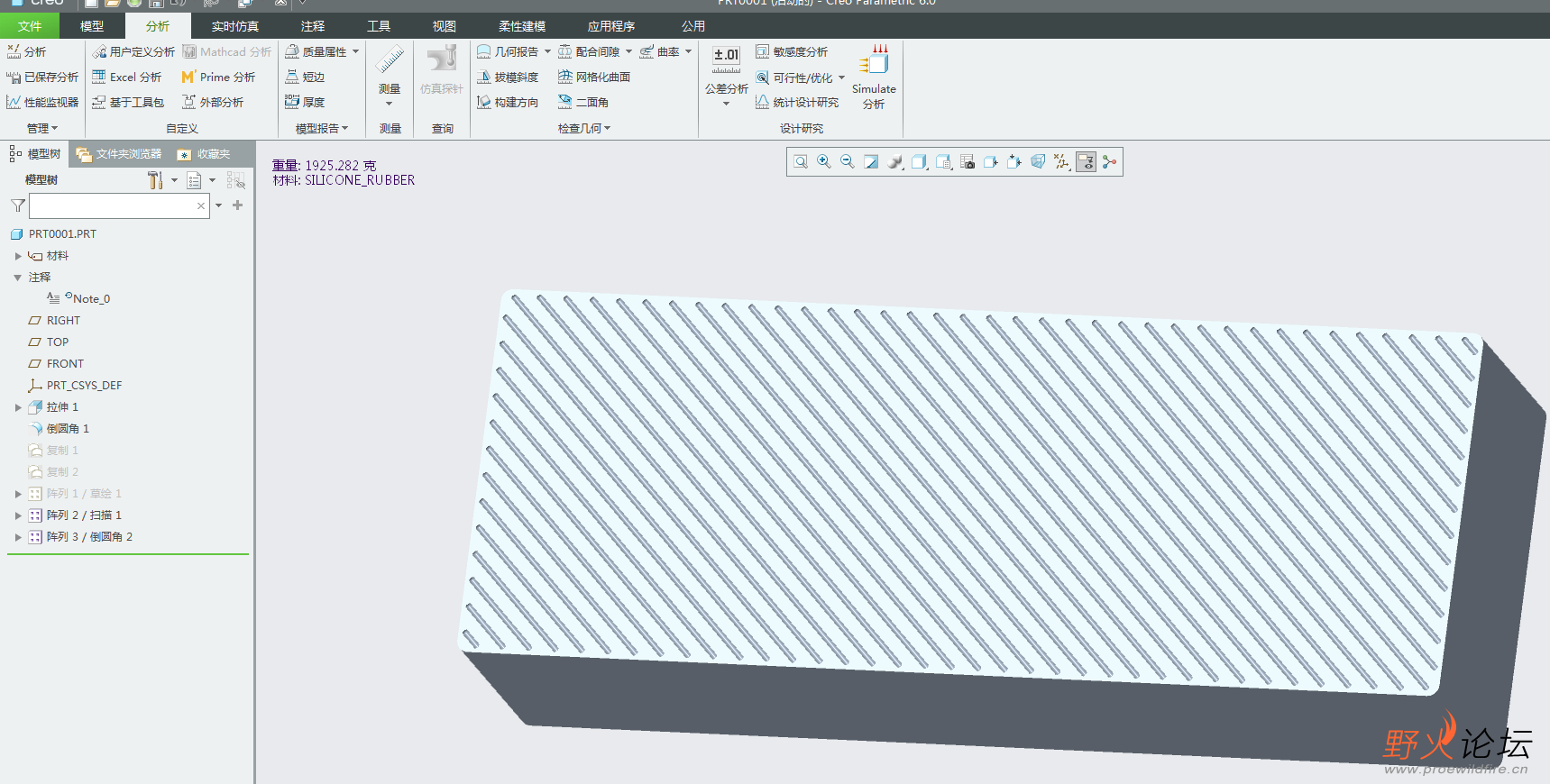Switch to the 收藏夹 panel tab
Viewport: 1550px width, 784px height.
pos(205,154)
